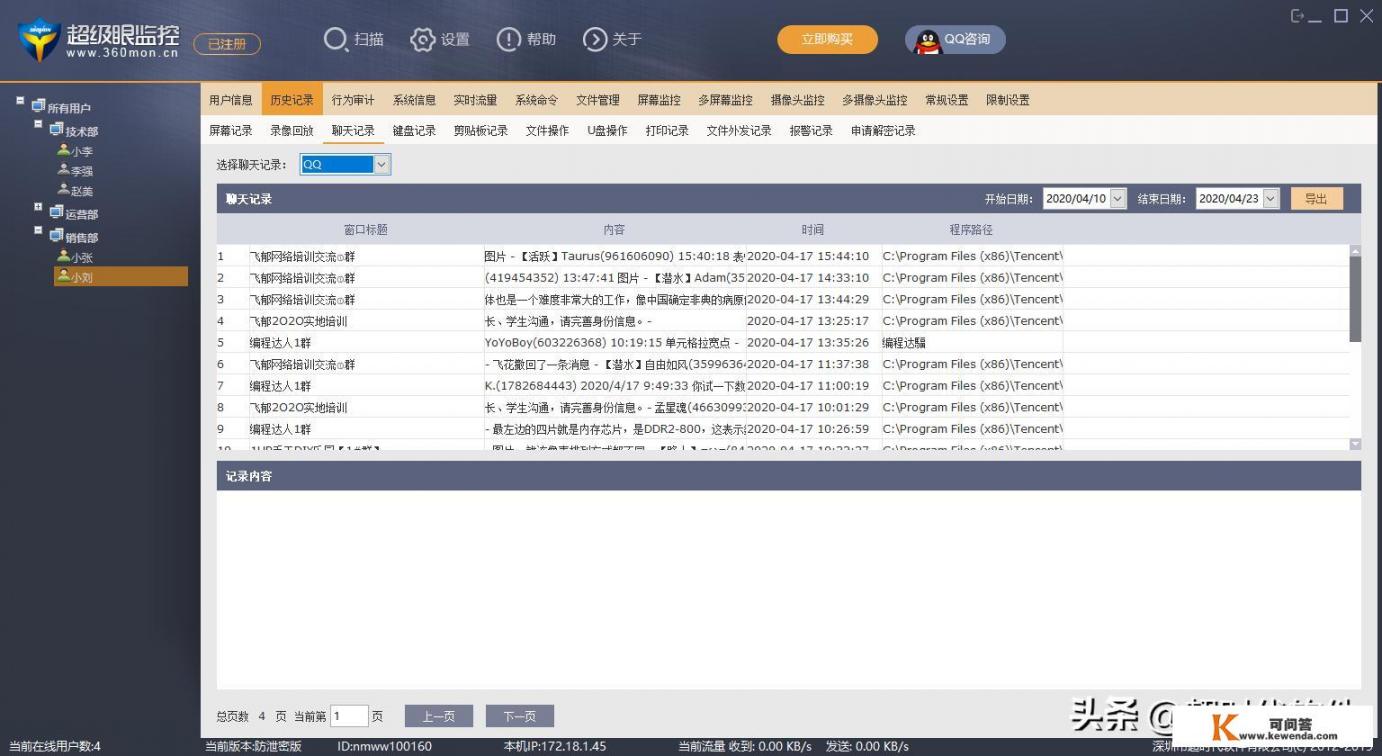Open the 常规设置 tab
The width and height of the screenshot is (1382, 756).
[947, 100]
